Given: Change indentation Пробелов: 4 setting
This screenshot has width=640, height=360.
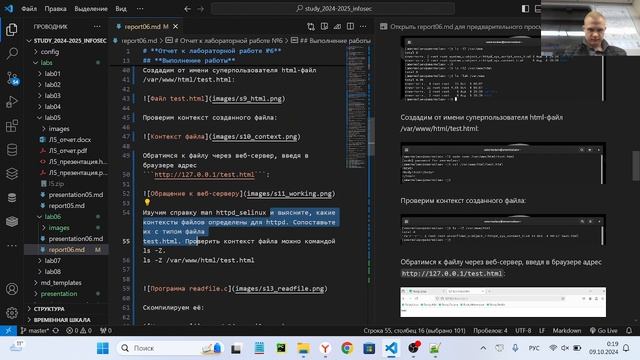Looking at the screenshot, I should click(491, 331).
